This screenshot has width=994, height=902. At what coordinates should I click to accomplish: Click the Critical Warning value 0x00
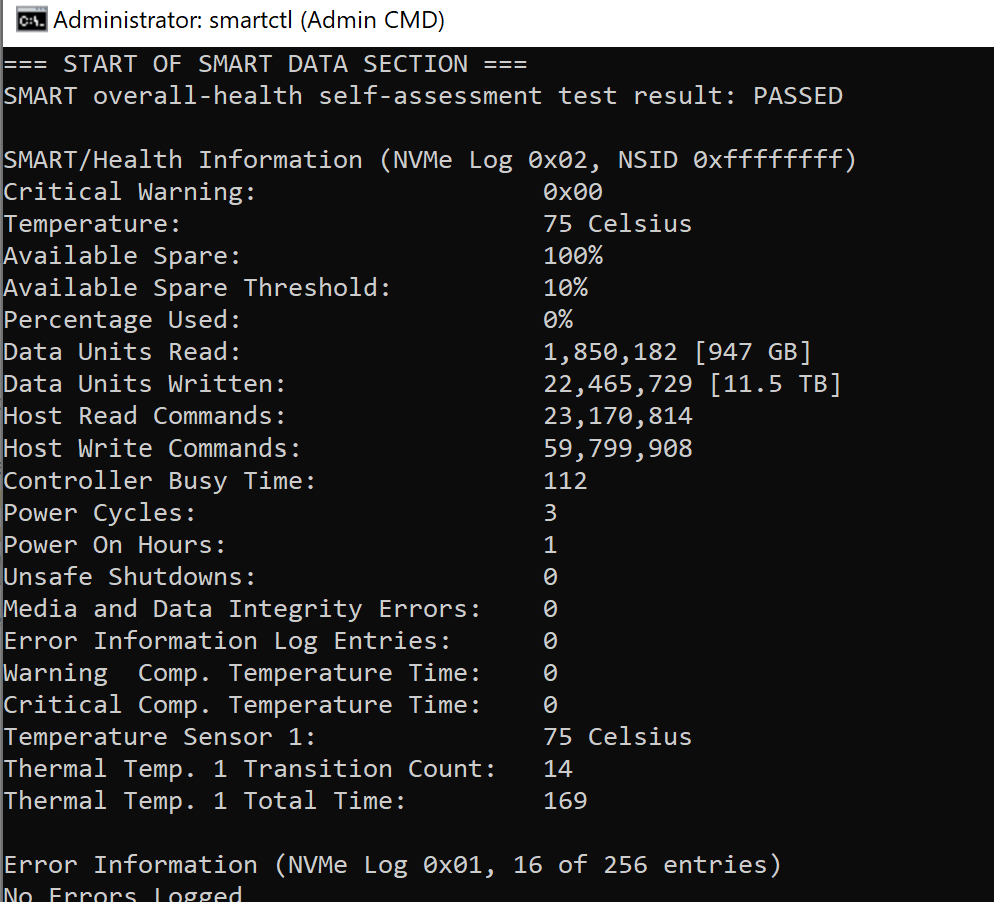(572, 192)
